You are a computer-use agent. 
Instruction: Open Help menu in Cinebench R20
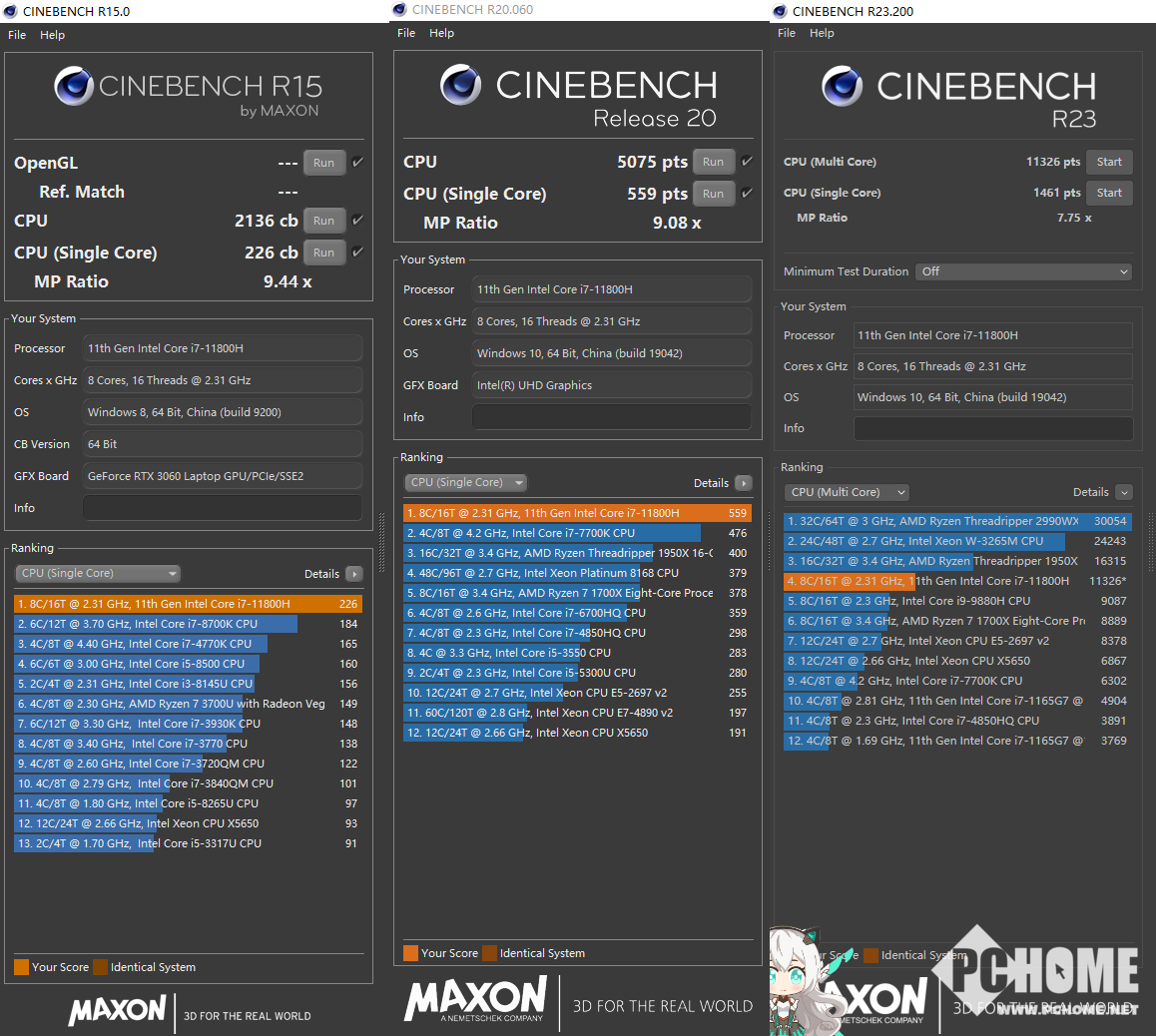441,33
